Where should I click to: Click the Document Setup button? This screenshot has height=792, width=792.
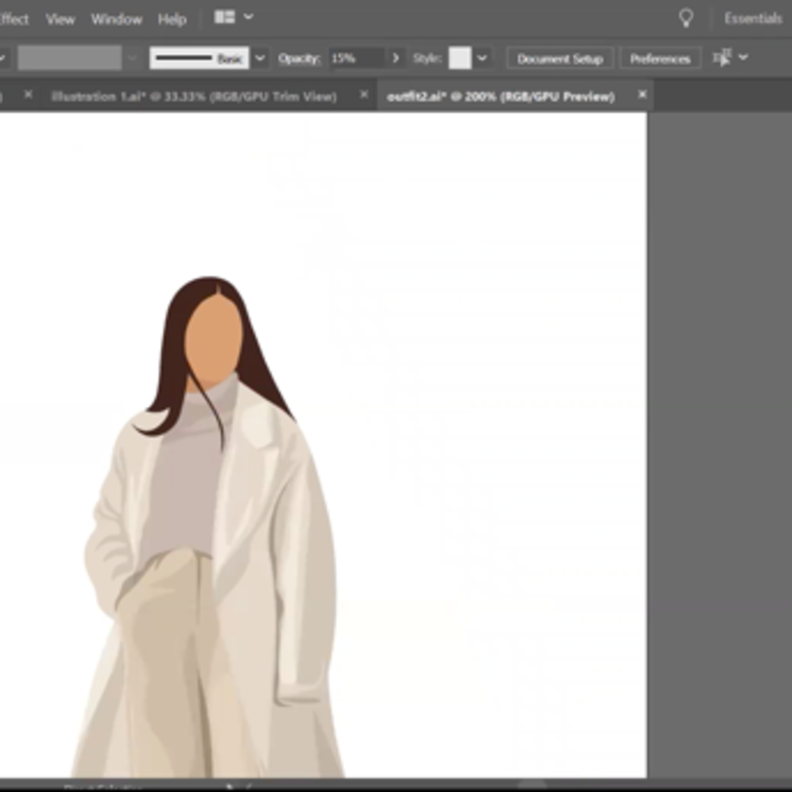tap(560, 58)
